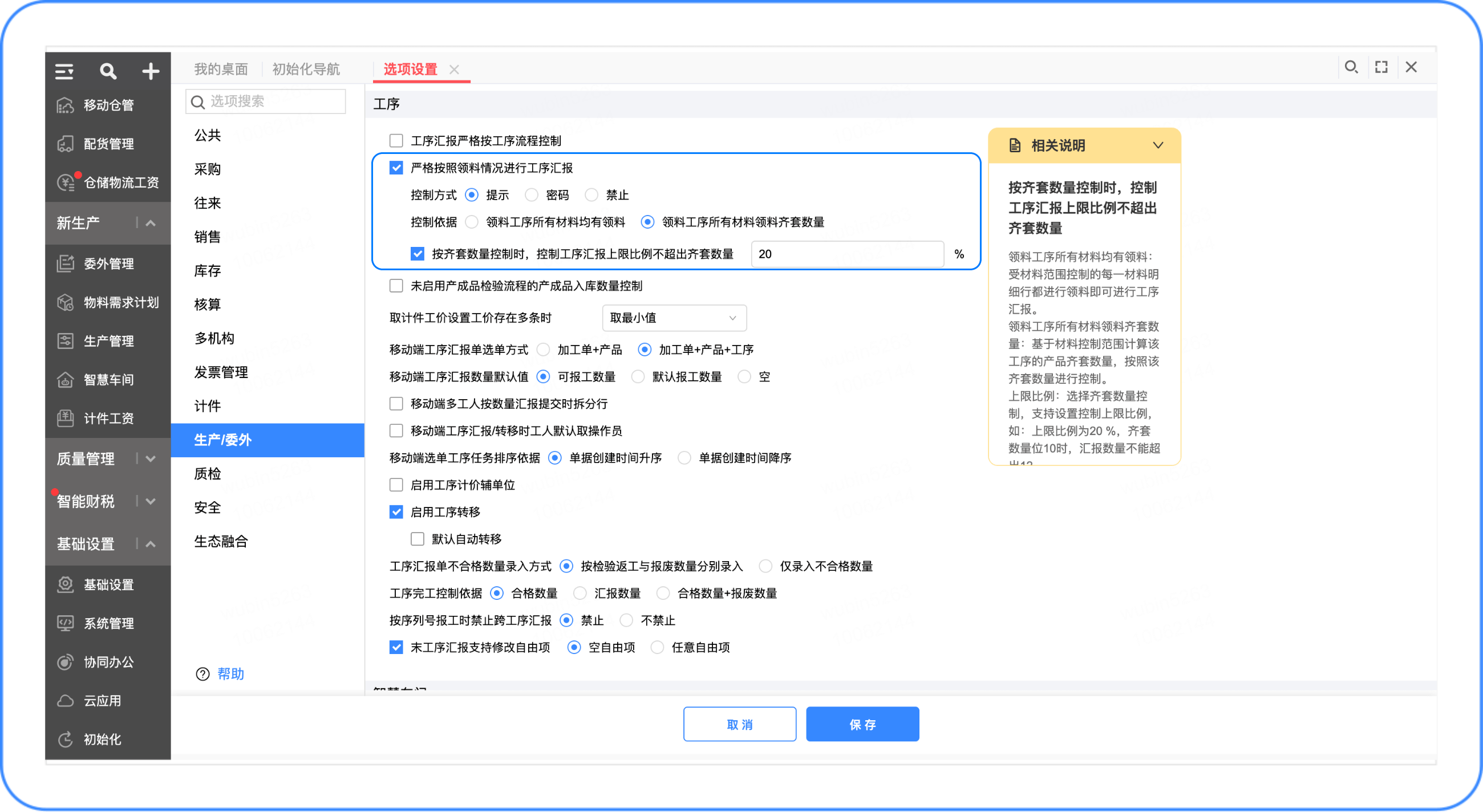Open 云应用 cloud icon
The image size is (1483, 812).
tap(66, 700)
